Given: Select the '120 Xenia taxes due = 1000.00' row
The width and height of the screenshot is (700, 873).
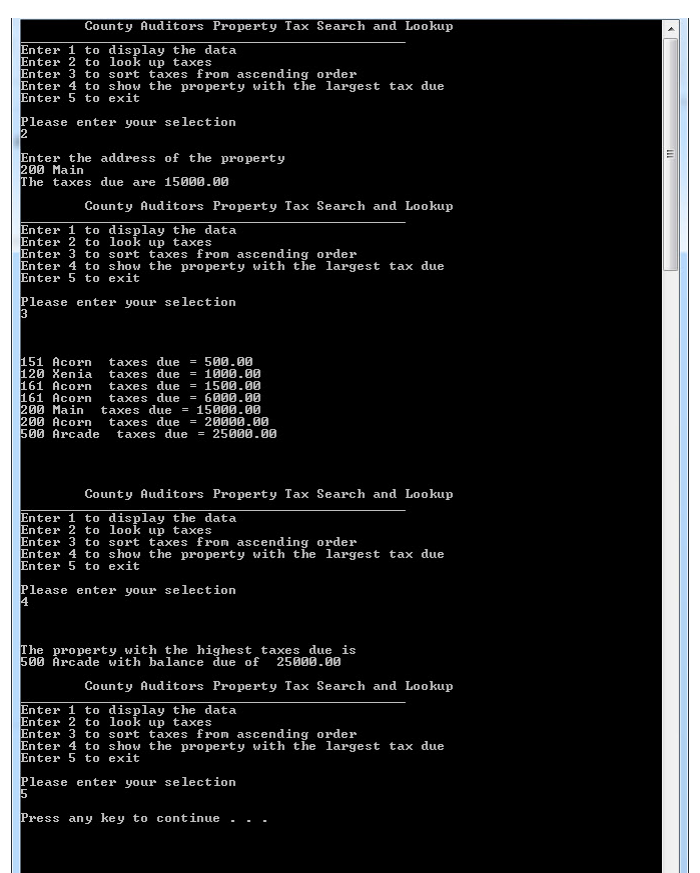Looking at the screenshot, I should [140, 374].
